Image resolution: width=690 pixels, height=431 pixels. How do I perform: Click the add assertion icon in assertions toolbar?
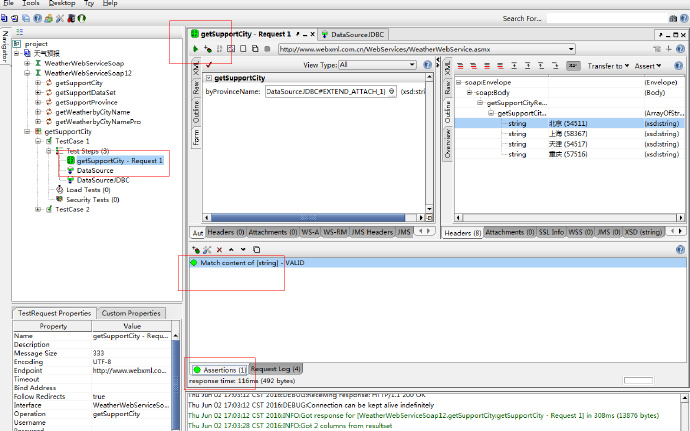click(196, 250)
